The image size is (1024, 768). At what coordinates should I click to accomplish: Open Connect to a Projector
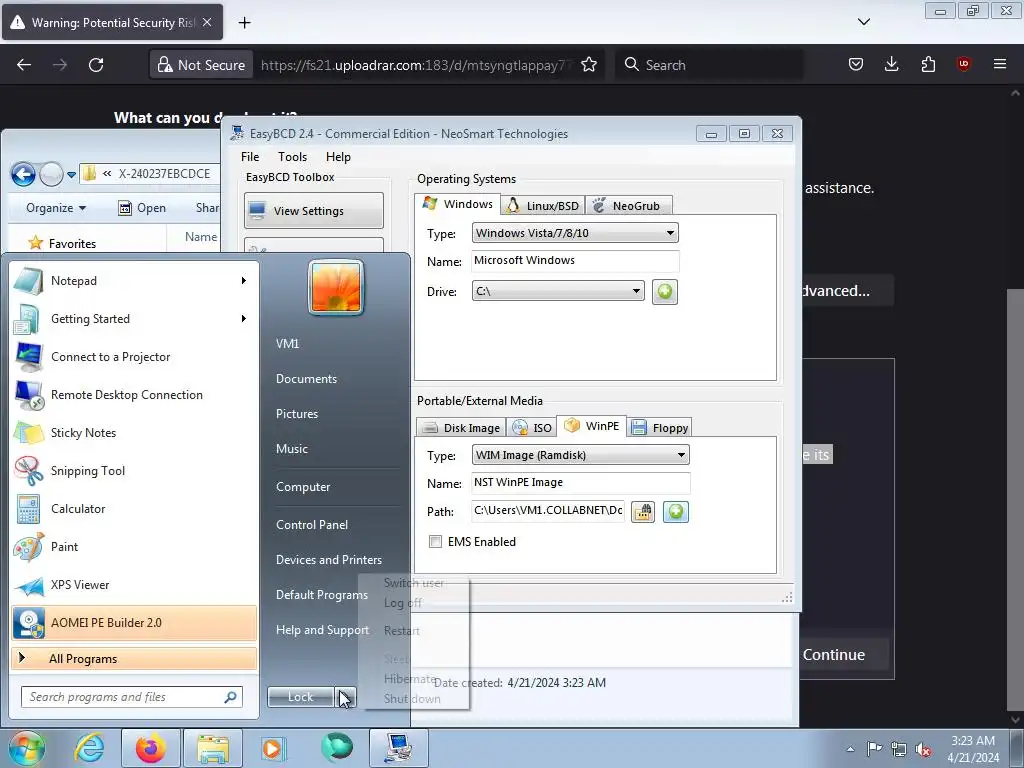coord(133,357)
